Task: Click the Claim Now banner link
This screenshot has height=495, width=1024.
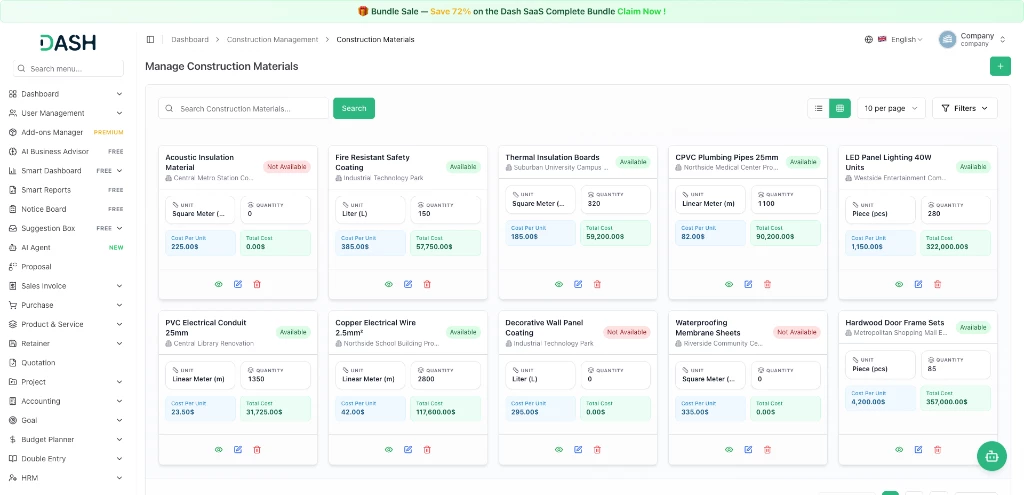Action: (x=641, y=12)
